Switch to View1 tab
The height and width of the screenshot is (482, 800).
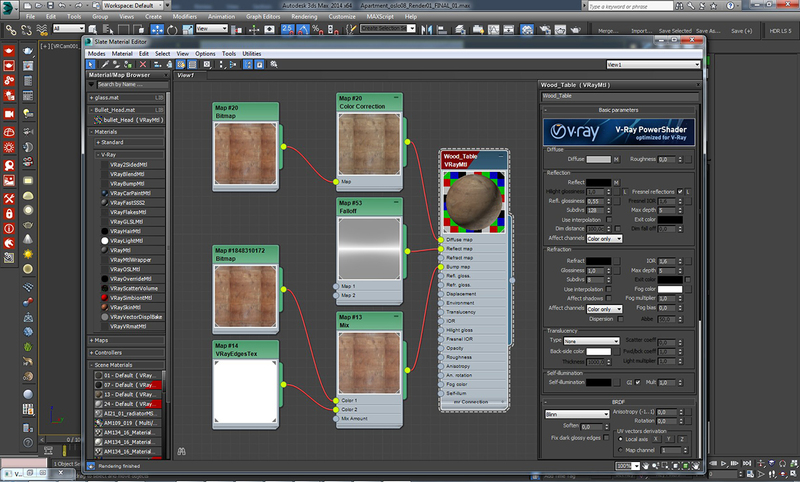[x=186, y=75]
